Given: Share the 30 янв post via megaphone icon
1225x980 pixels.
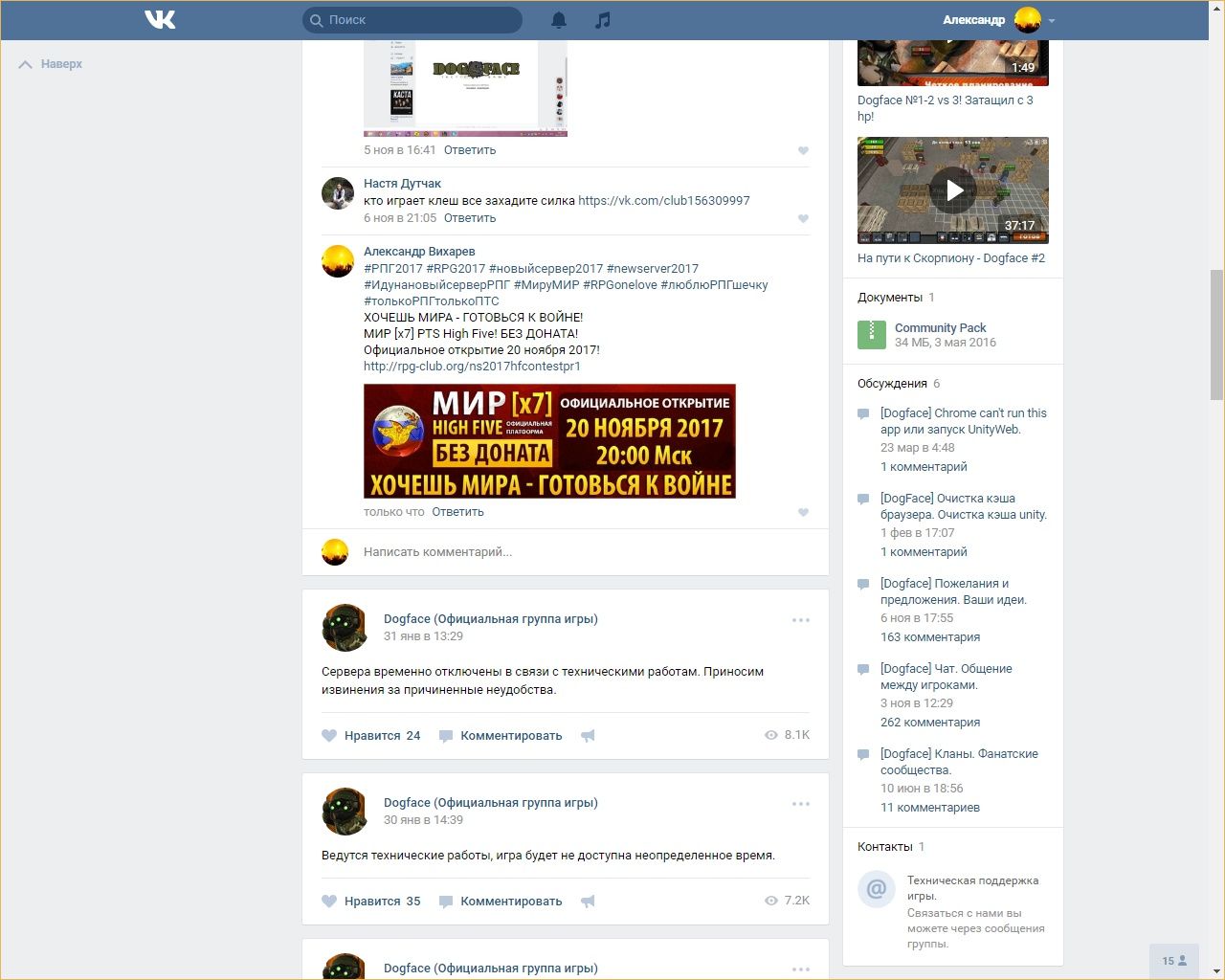Looking at the screenshot, I should click(588, 902).
